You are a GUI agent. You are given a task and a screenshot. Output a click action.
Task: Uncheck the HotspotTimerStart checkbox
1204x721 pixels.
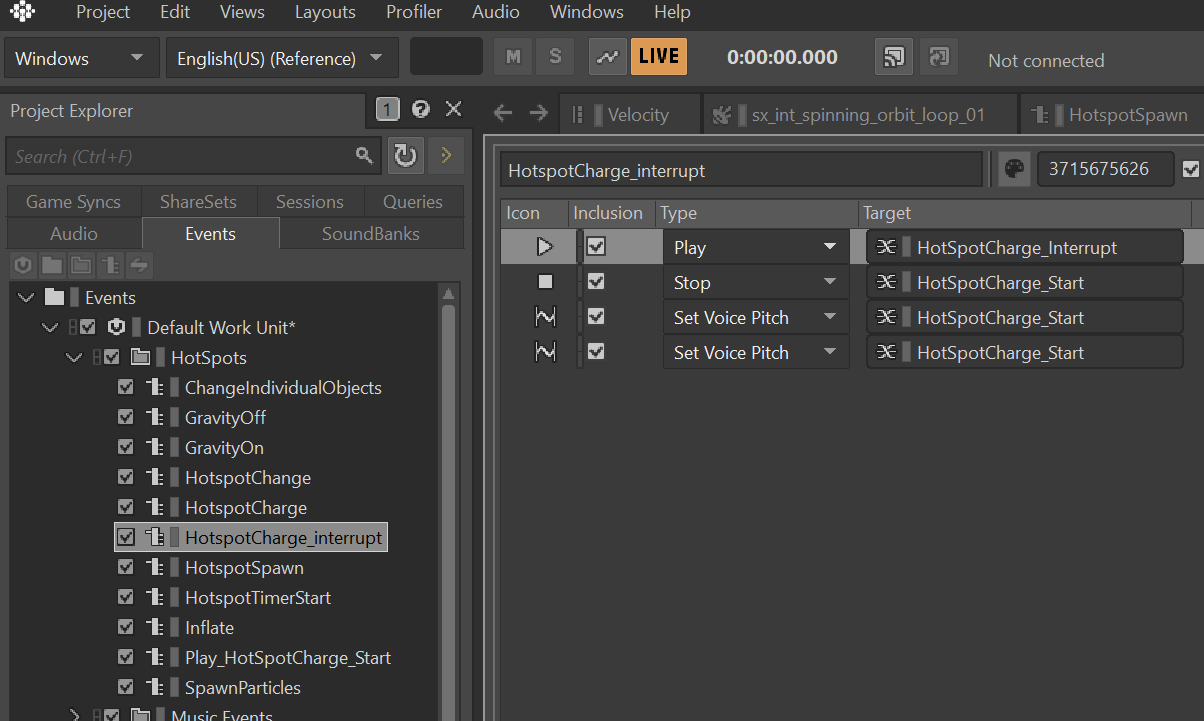pos(126,597)
